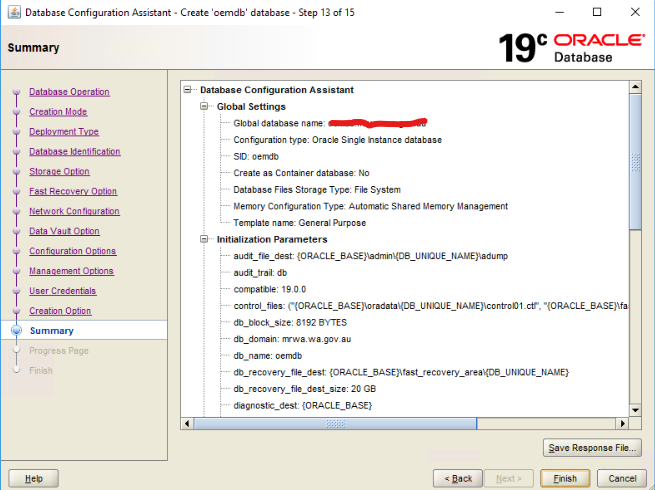
Task: Open Help for this wizard
Action: click(x=33, y=478)
